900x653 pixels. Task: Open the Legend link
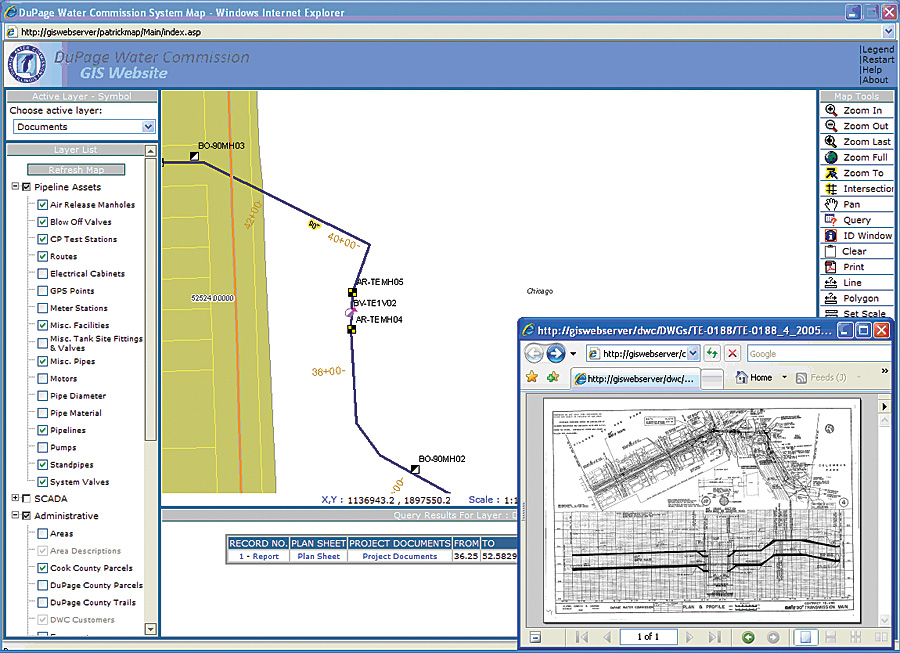(878, 50)
